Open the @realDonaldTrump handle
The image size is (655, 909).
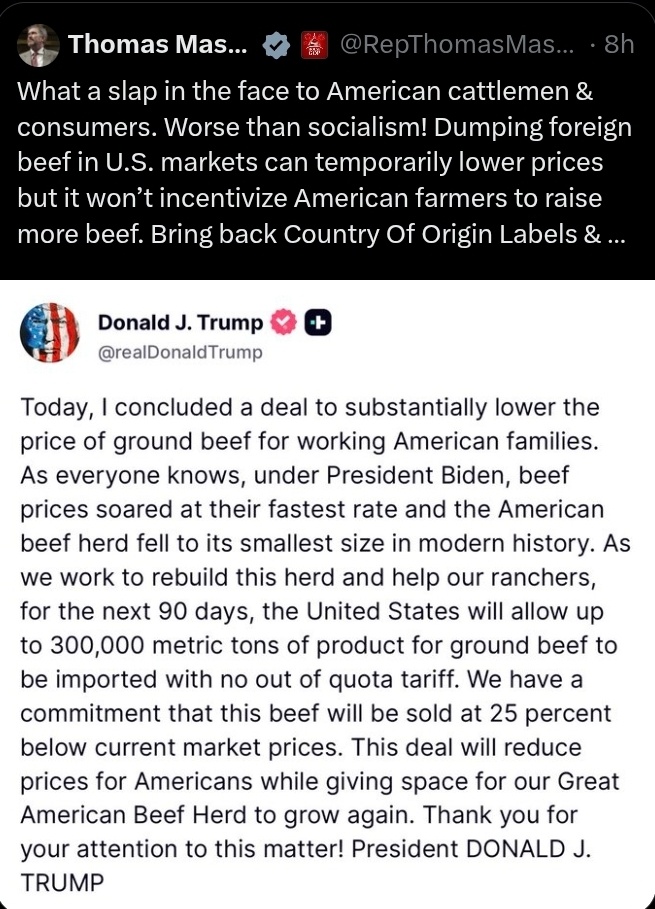(x=180, y=352)
